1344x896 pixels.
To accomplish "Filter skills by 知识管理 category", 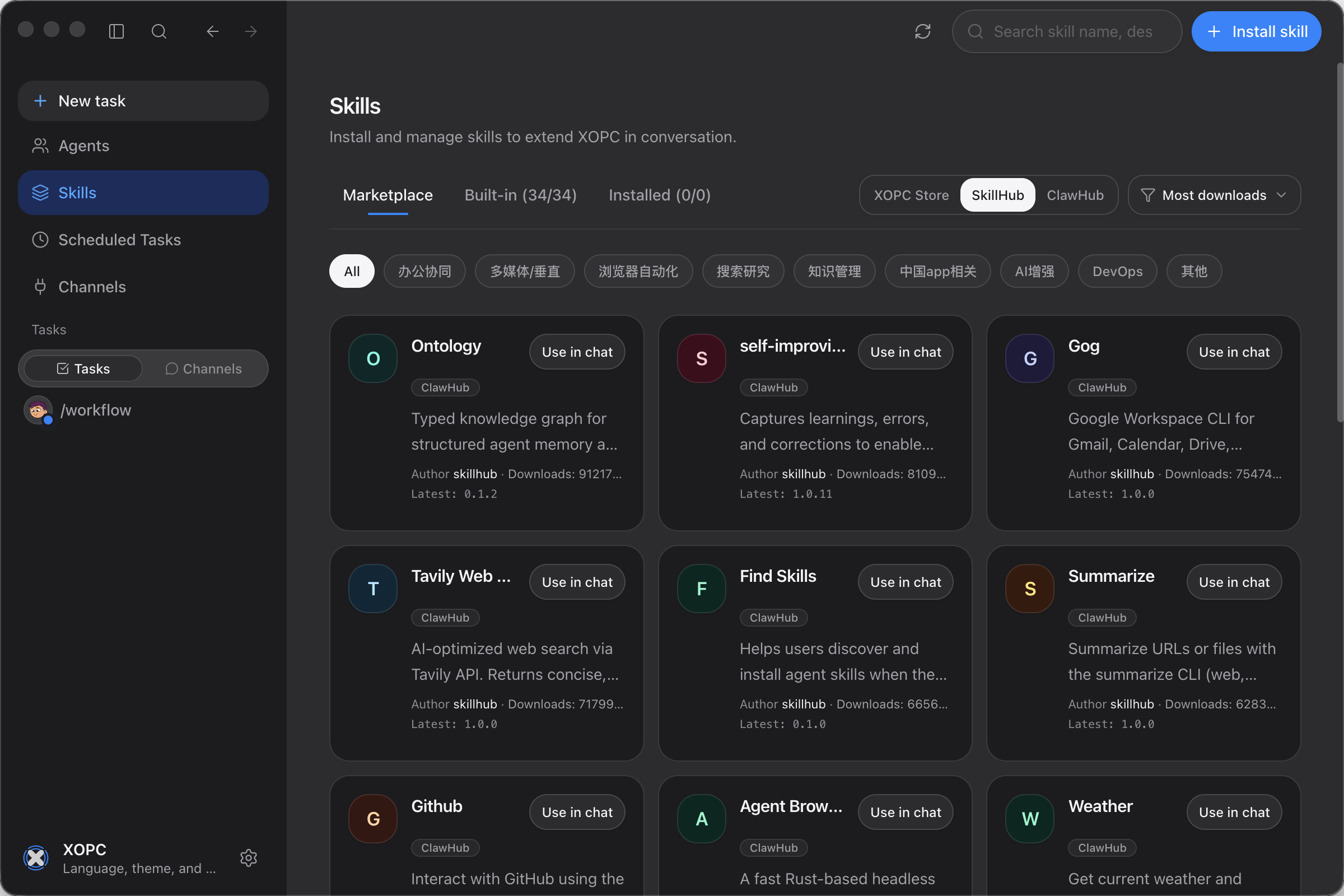I will [x=834, y=271].
